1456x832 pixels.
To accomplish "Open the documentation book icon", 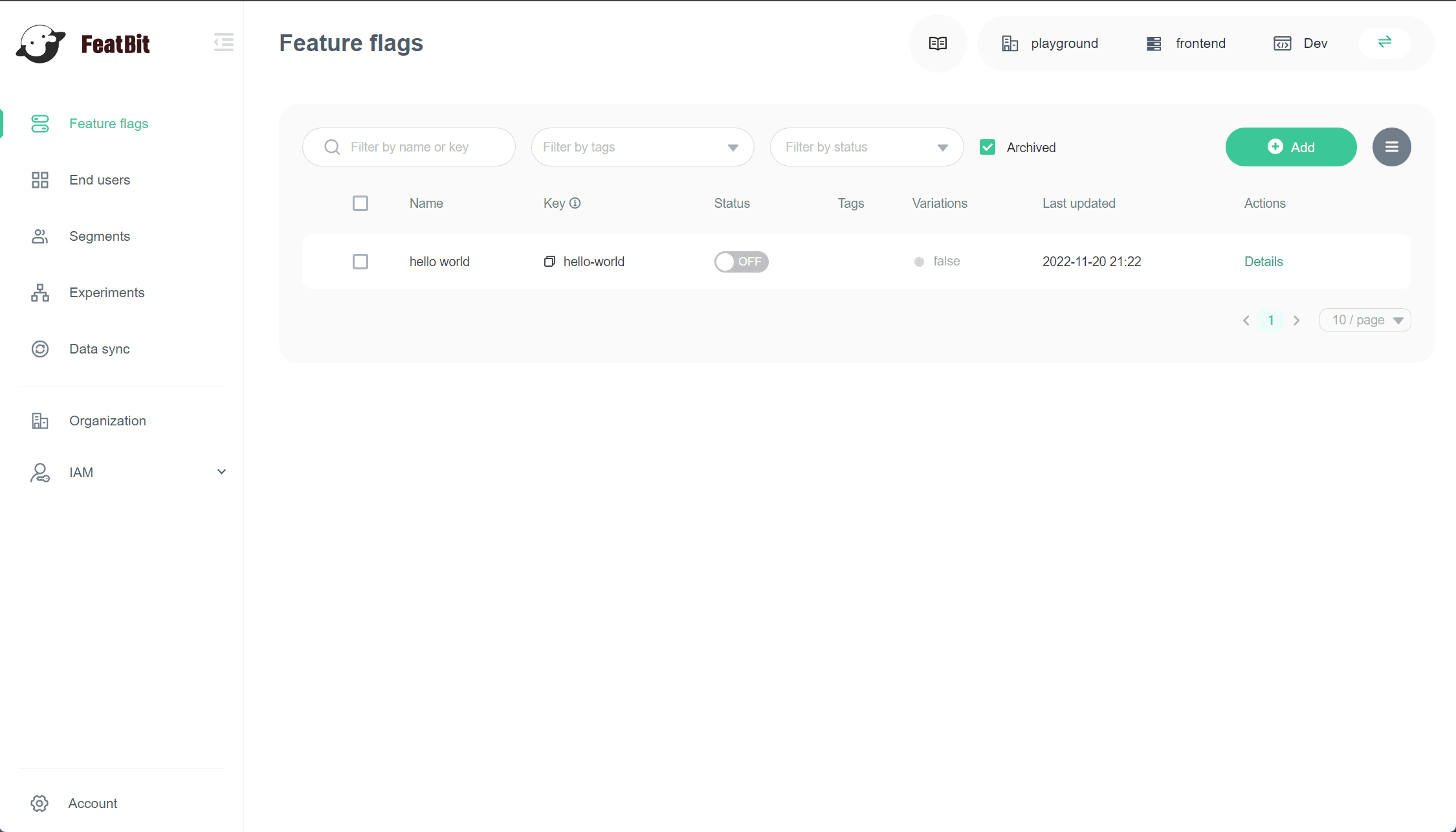I will pyautogui.click(x=938, y=43).
